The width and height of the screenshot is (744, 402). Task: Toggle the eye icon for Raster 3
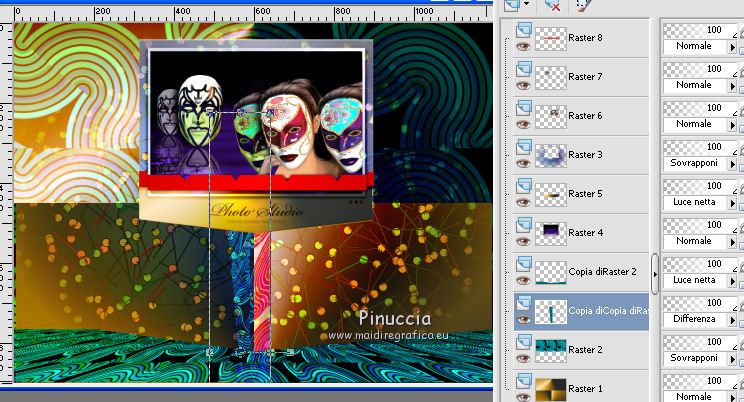[x=523, y=163]
